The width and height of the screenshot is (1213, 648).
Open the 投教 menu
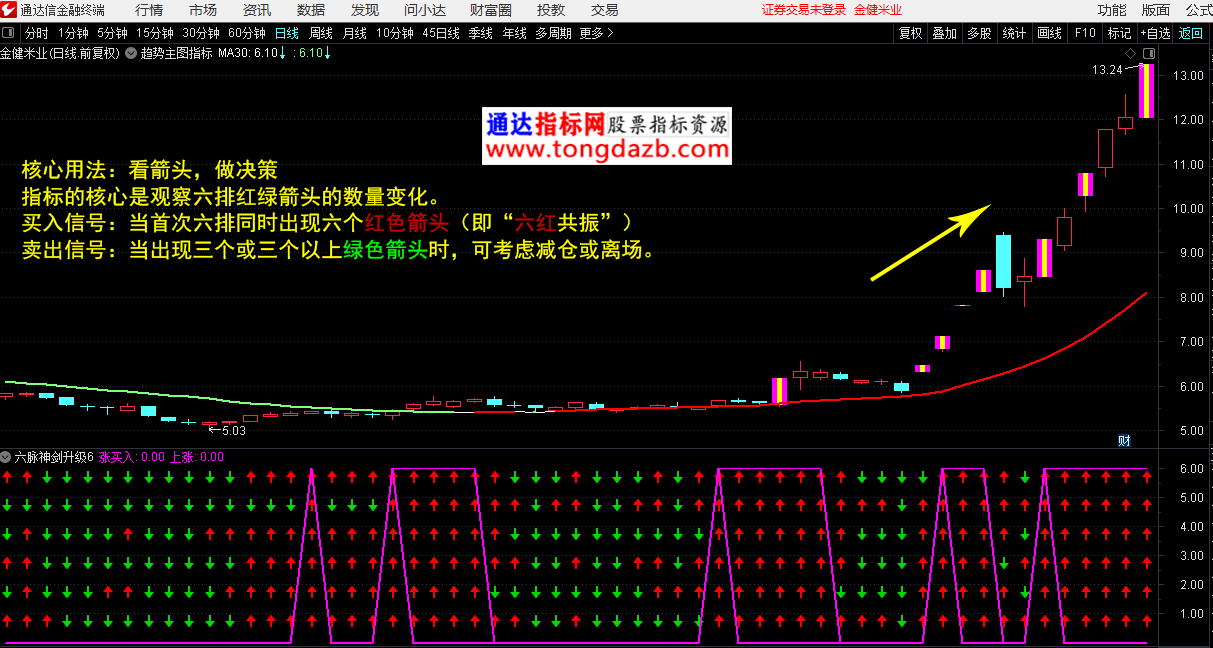click(550, 10)
